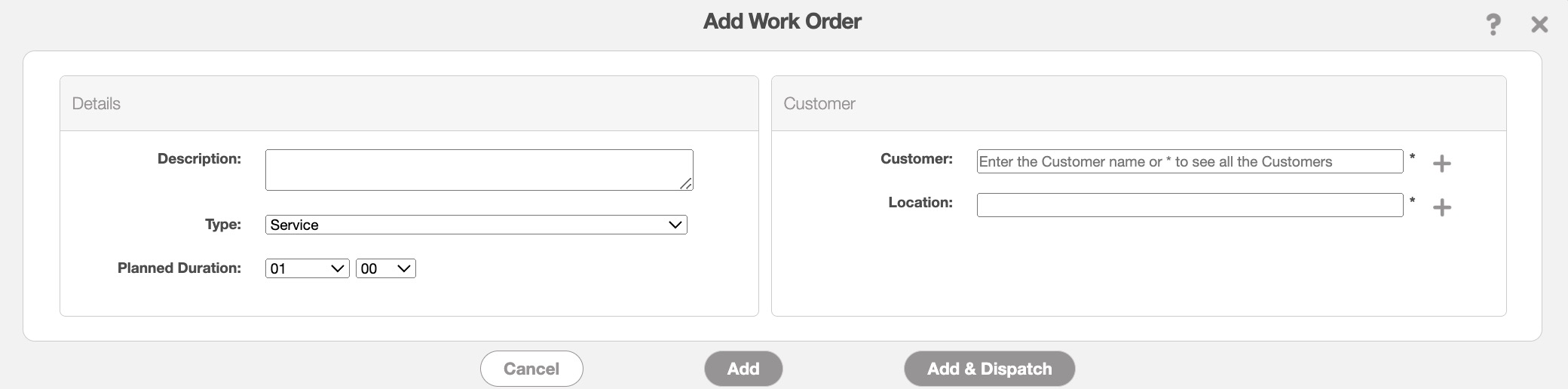Open the Type dropdown showing Service

pyautogui.click(x=476, y=225)
